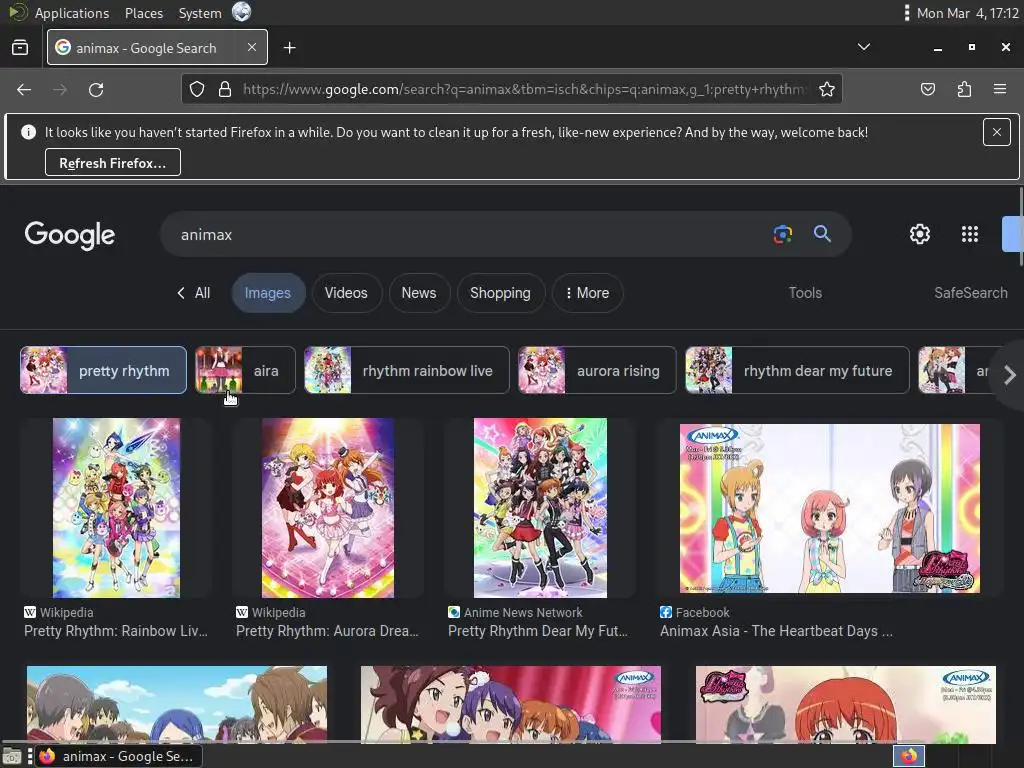Viewport: 1024px width, 768px height.
Task: Filter by the aira chip
Action: 246,370
